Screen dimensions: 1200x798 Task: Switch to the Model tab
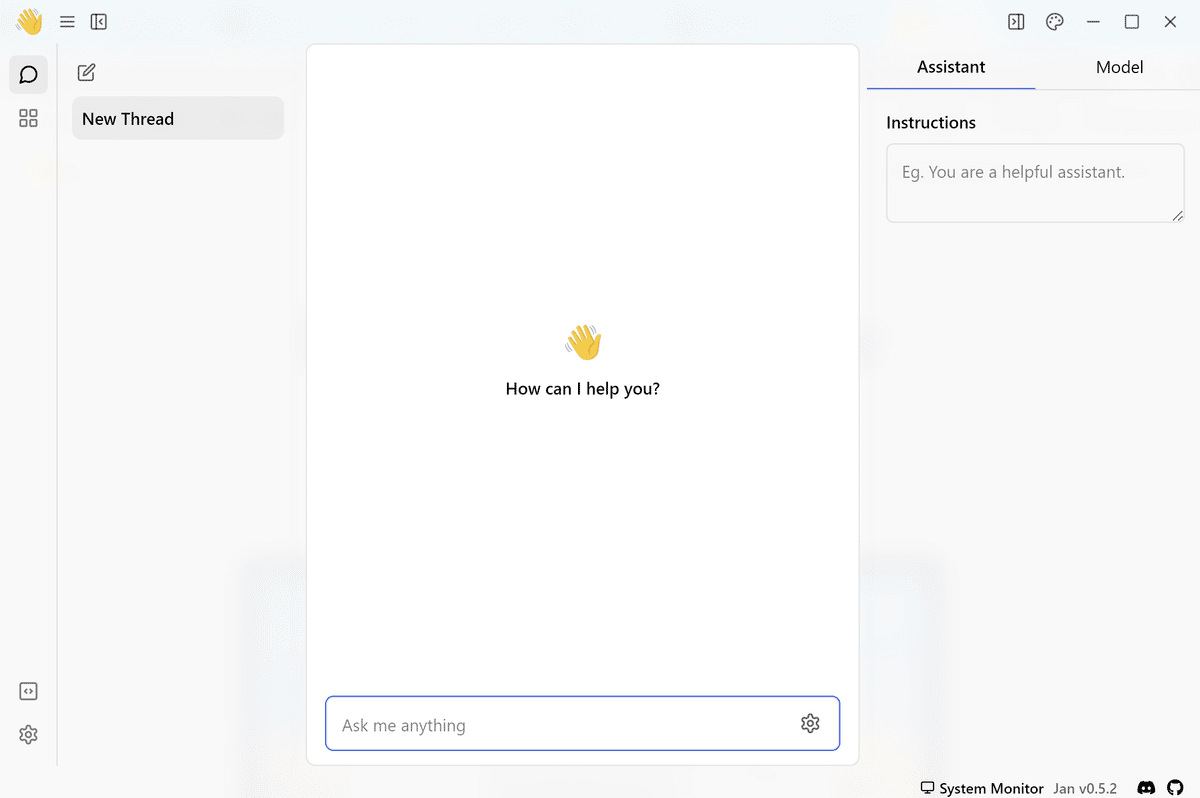point(1119,67)
